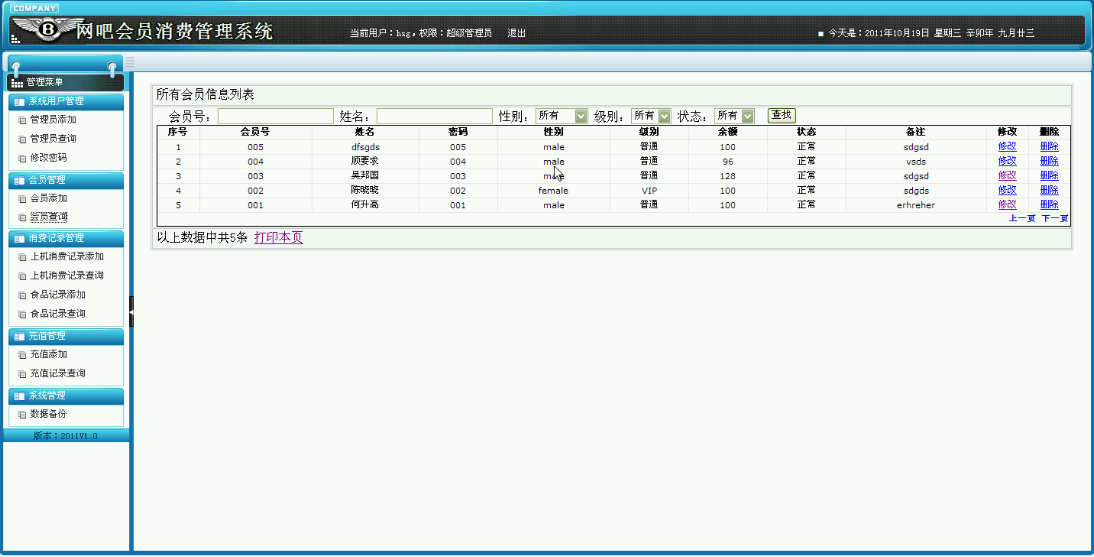The height and width of the screenshot is (557, 1094).
Task: Click the date text in the header
Action: click(931, 33)
